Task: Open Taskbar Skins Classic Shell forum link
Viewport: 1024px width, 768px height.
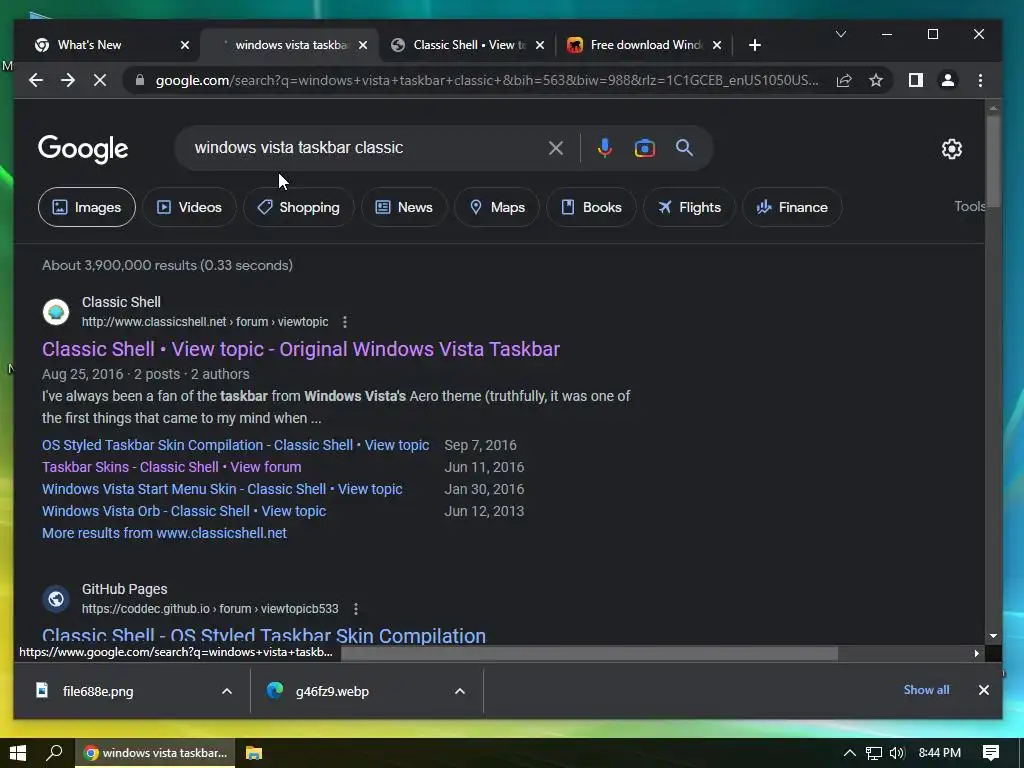Action: tap(172, 467)
